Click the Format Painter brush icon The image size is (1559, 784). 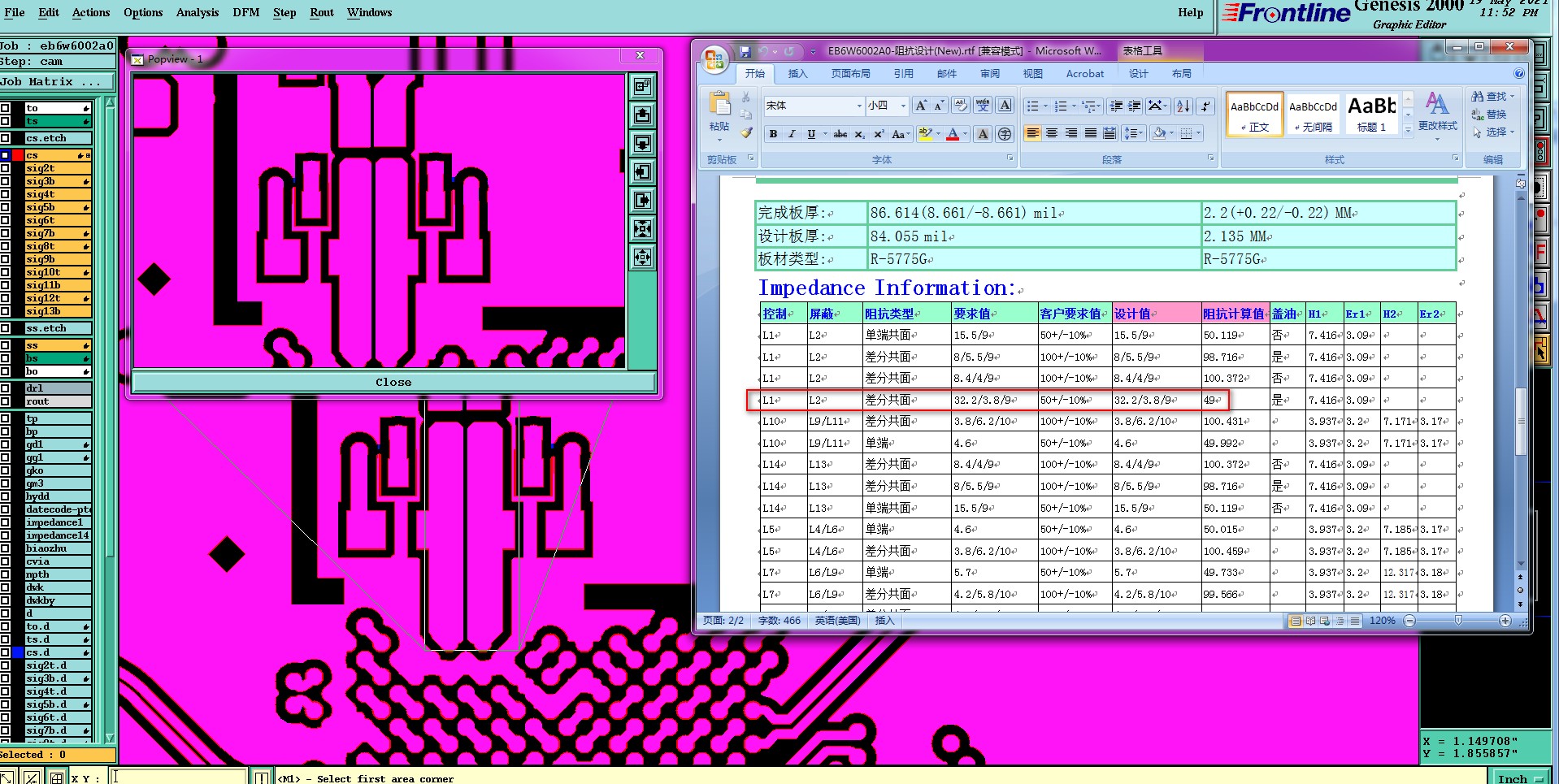pyautogui.click(x=746, y=132)
